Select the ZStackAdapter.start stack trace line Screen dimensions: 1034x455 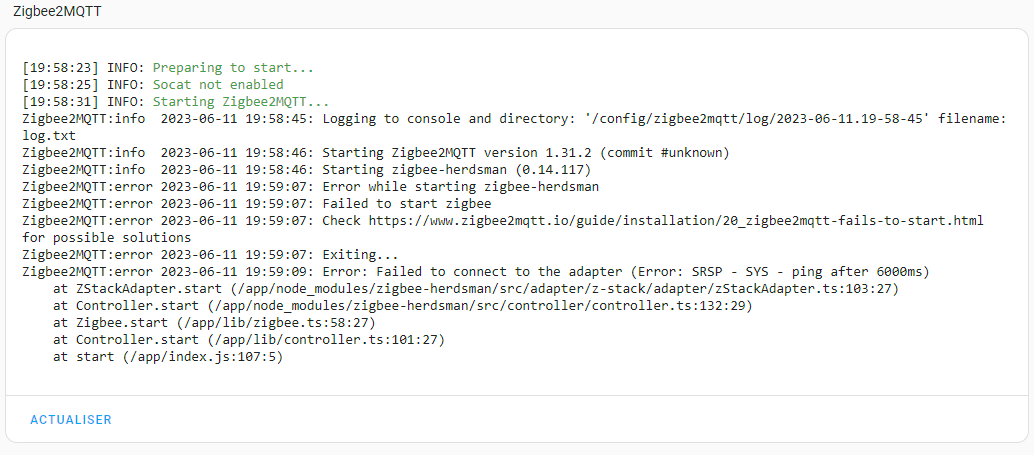pos(476,289)
